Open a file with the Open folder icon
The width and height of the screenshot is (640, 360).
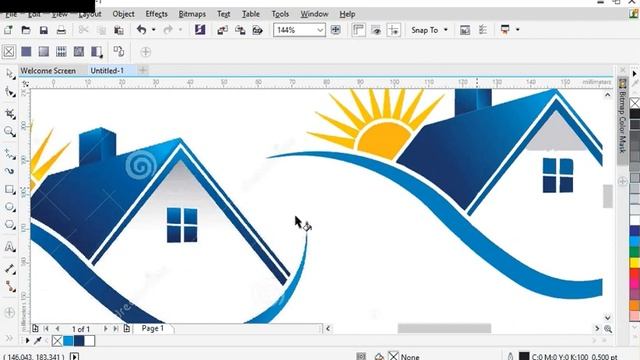26,30
